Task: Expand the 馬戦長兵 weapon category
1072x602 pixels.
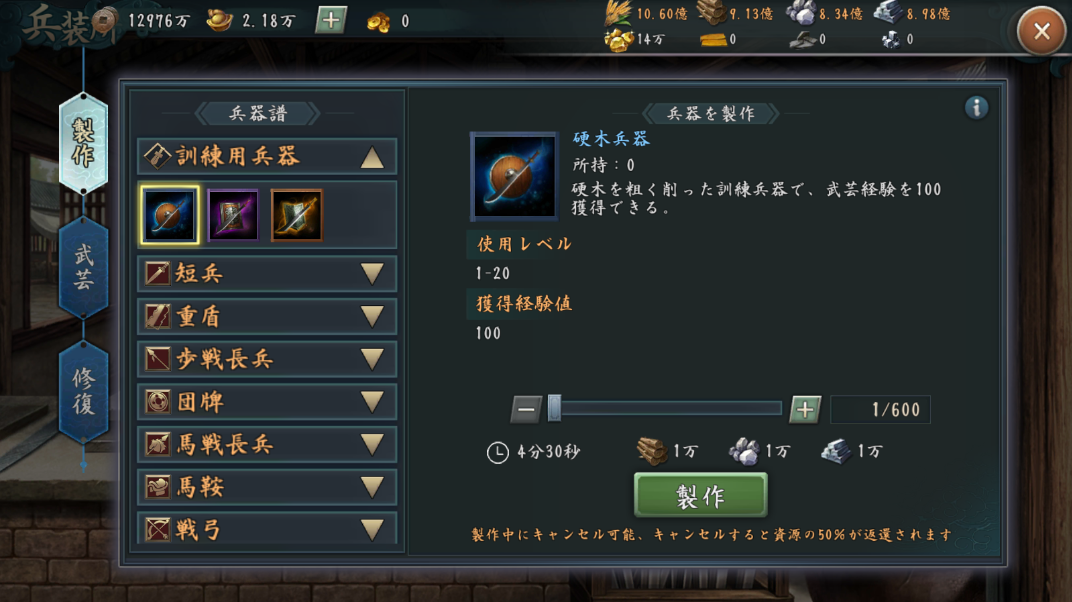Action: 267,445
